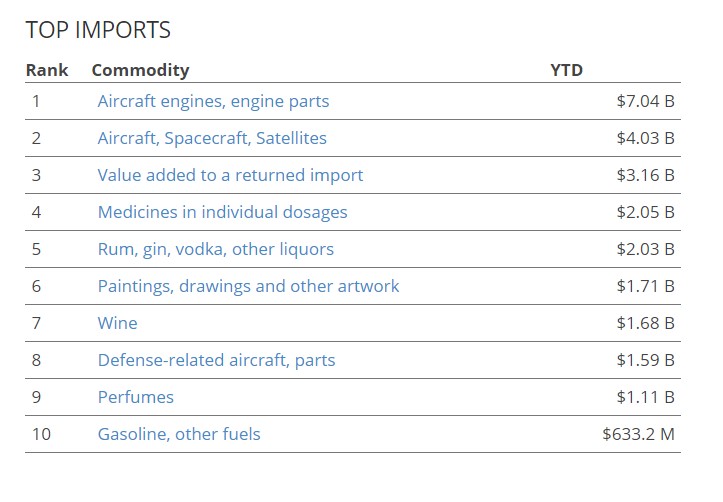
Task: Click the $7.04 B value cell
Action: 646,101
